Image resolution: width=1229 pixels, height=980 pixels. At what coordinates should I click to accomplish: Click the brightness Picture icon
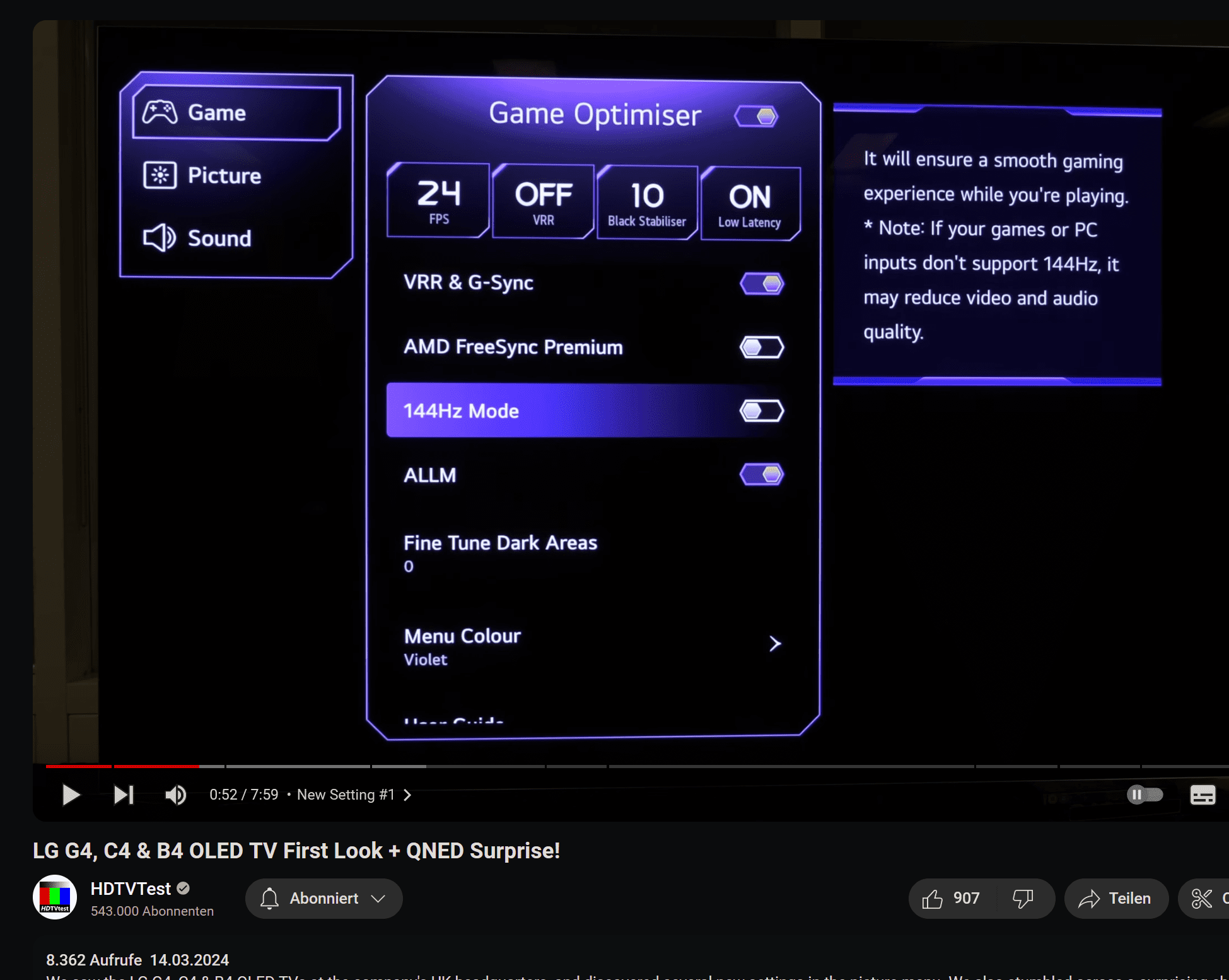coord(160,175)
